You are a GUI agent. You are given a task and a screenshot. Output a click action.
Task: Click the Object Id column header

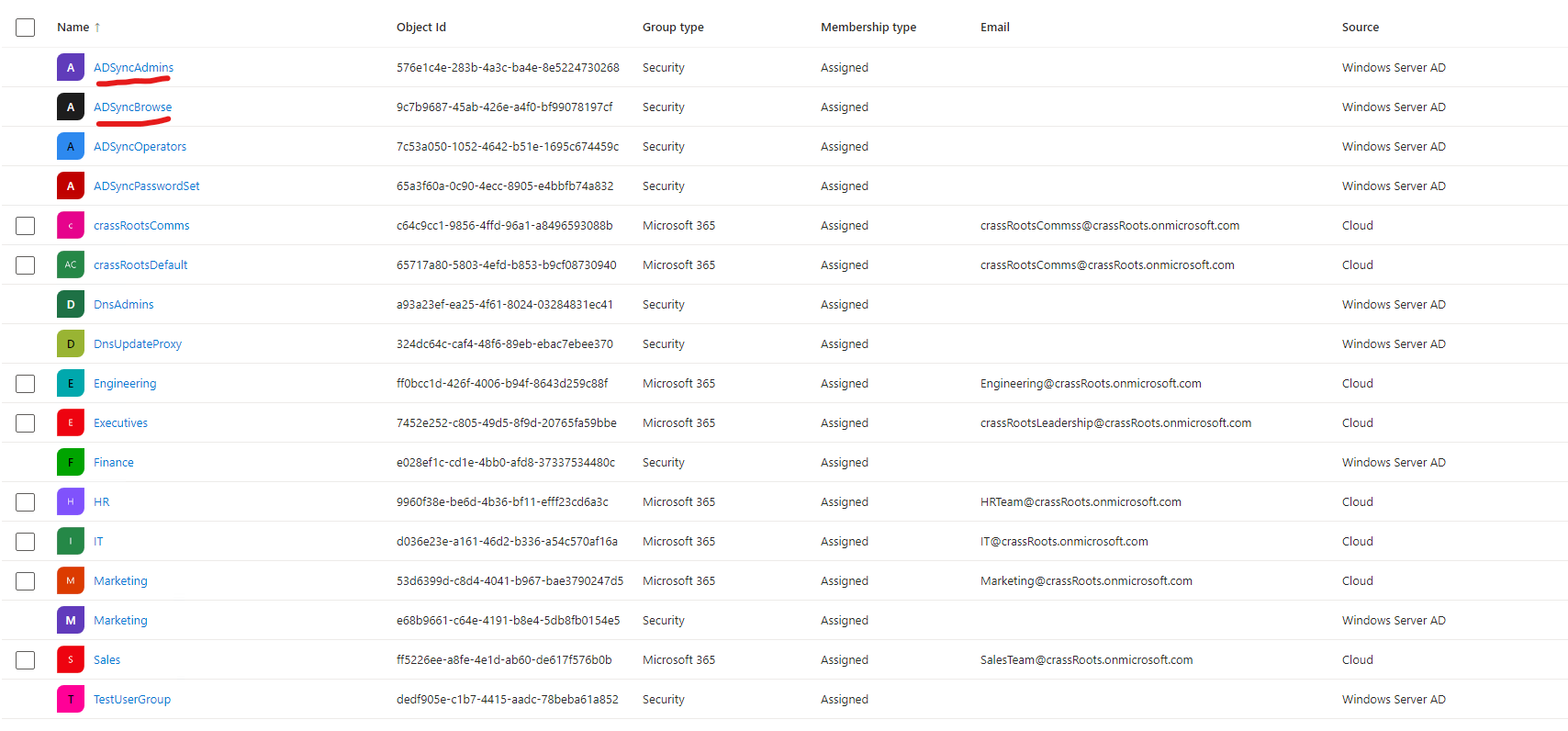pyautogui.click(x=421, y=28)
